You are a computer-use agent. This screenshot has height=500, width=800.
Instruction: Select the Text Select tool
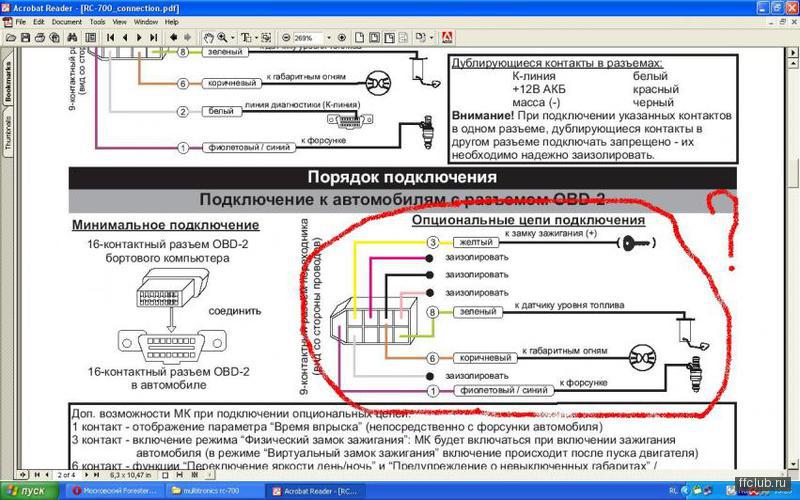point(245,38)
